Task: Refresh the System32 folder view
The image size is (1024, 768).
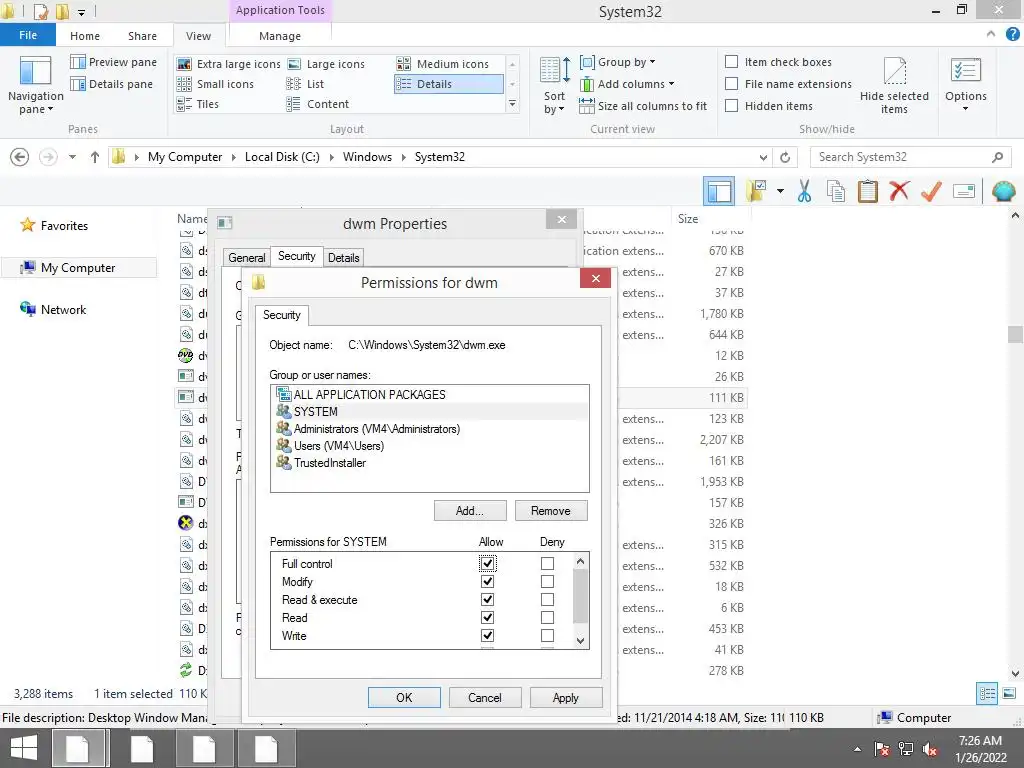Action: [x=785, y=157]
